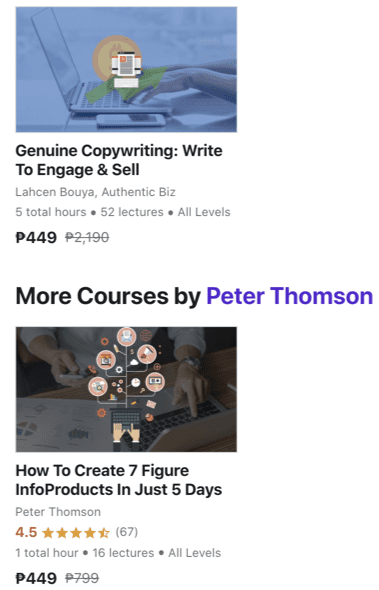Viewport: 379px width, 590px height.
Task: Click the half-filled fifth star icon
Action: click(104, 533)
